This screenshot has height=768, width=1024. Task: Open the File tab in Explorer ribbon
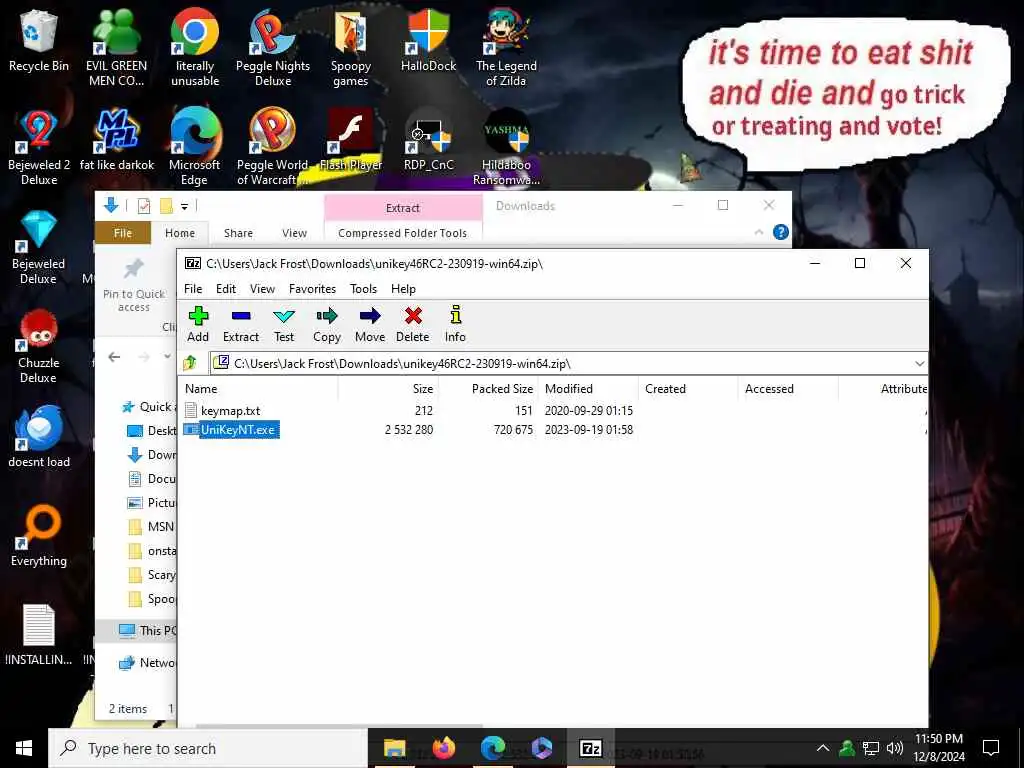(123, 233)
